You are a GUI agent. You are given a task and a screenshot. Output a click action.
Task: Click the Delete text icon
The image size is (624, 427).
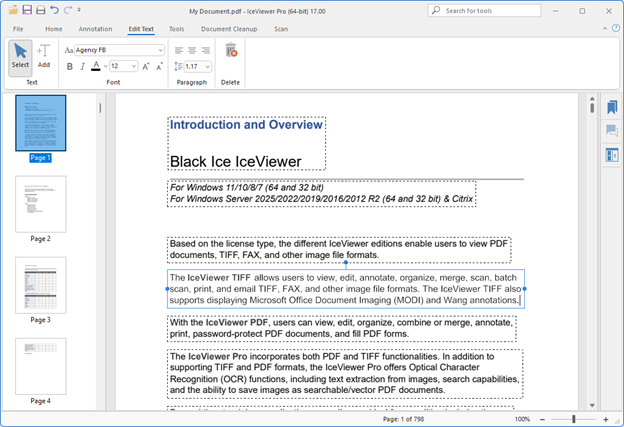[231, 51]
